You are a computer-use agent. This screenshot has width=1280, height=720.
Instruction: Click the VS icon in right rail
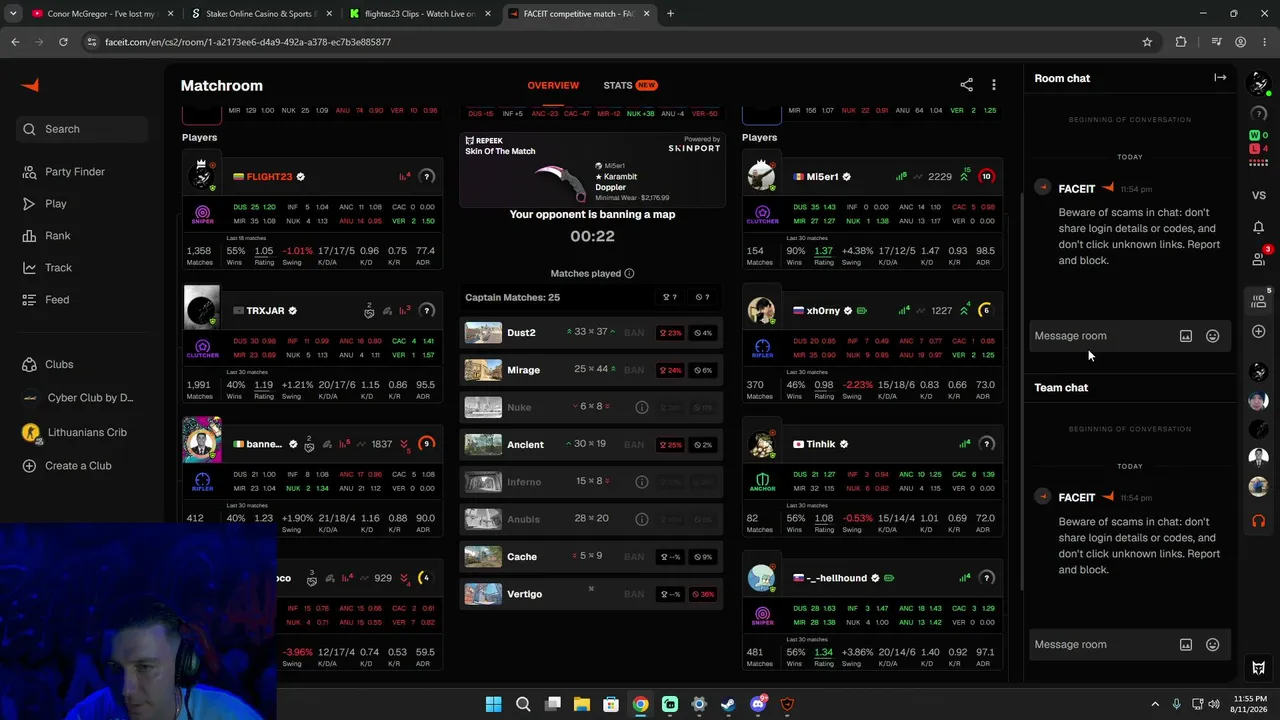click(1258, 195)
